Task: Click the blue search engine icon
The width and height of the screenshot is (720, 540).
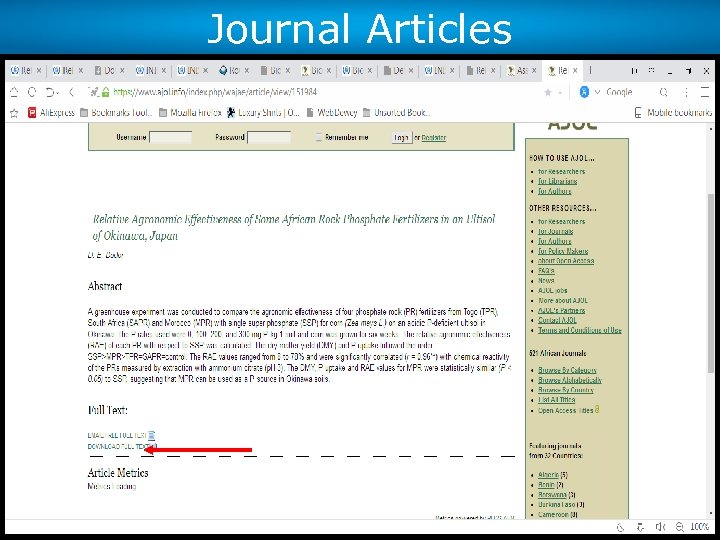Action: tap(584, 92)
